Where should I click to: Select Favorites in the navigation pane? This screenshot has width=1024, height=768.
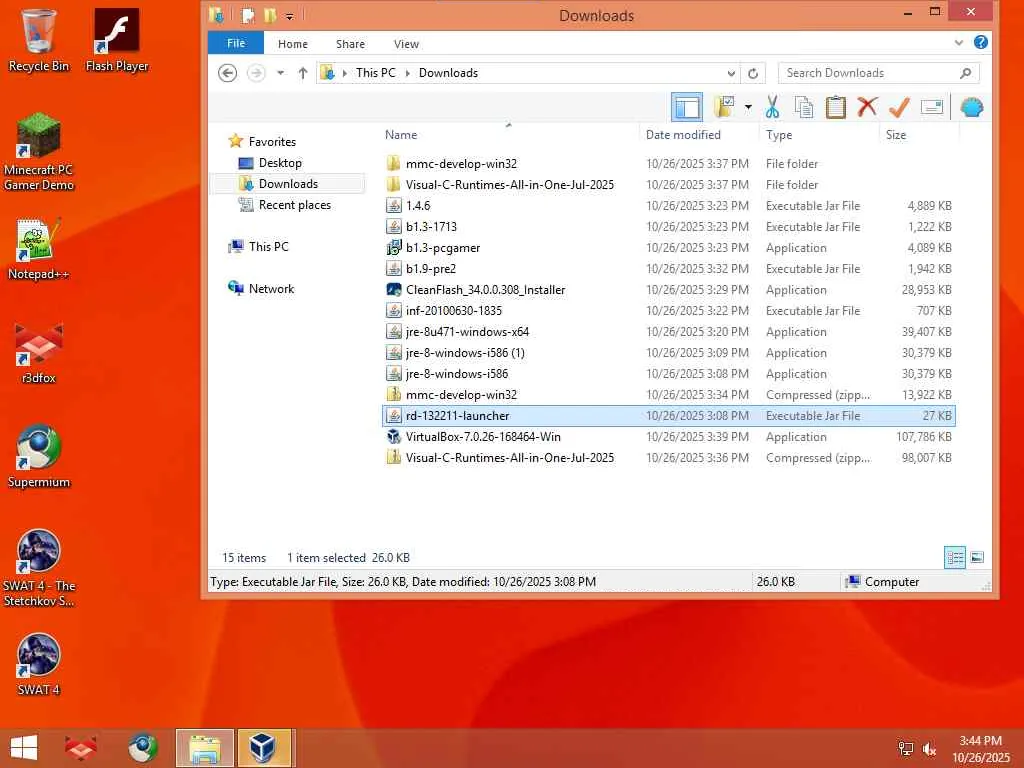click(x=272, y=142)
